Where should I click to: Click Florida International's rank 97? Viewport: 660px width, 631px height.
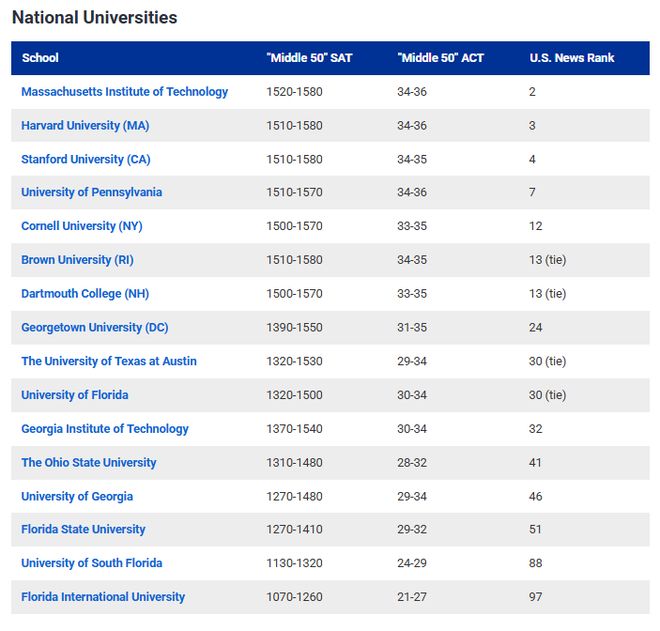536,597
